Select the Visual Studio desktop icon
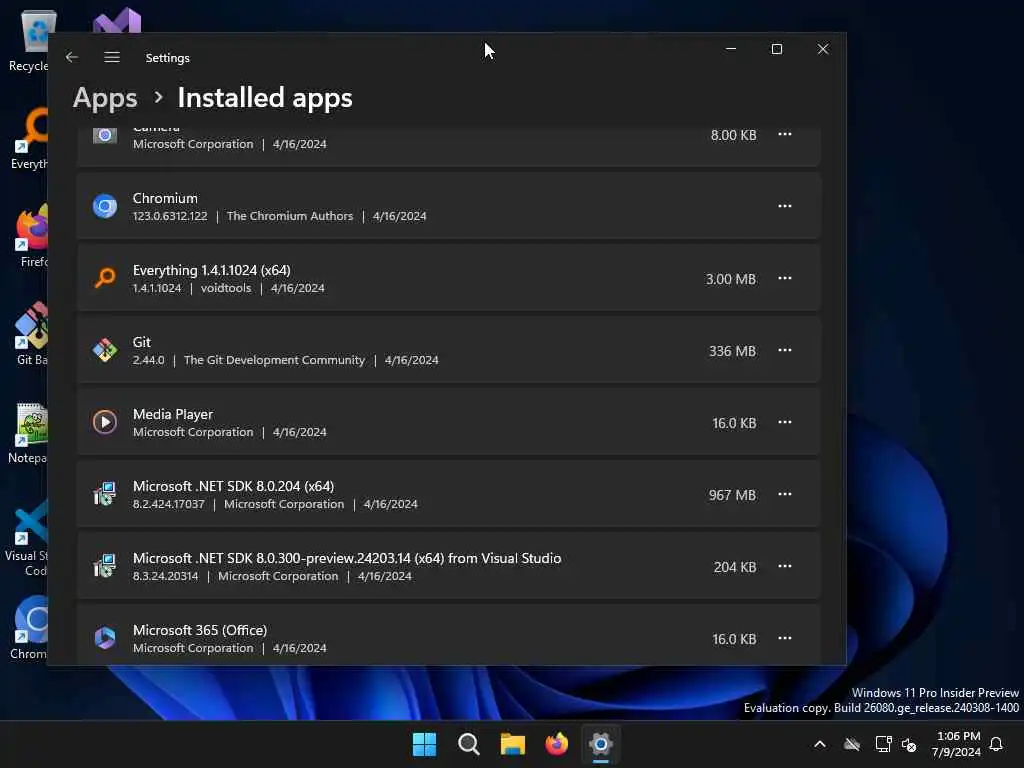 [x=117, y=20]
